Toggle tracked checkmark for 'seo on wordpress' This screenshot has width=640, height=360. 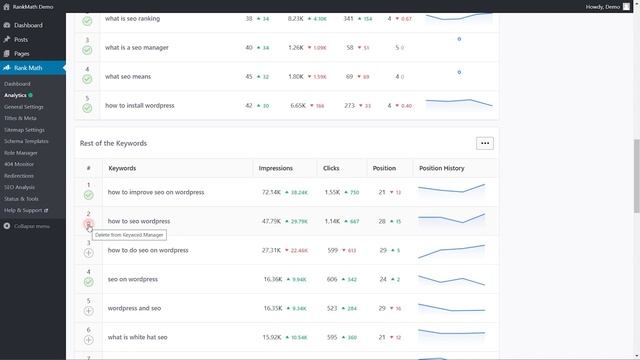[88, 282]
